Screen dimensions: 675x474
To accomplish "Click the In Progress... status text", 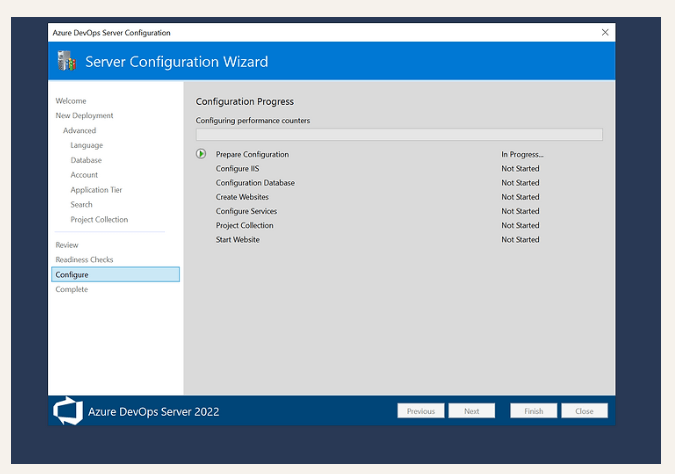I will [x=522, y=154].
